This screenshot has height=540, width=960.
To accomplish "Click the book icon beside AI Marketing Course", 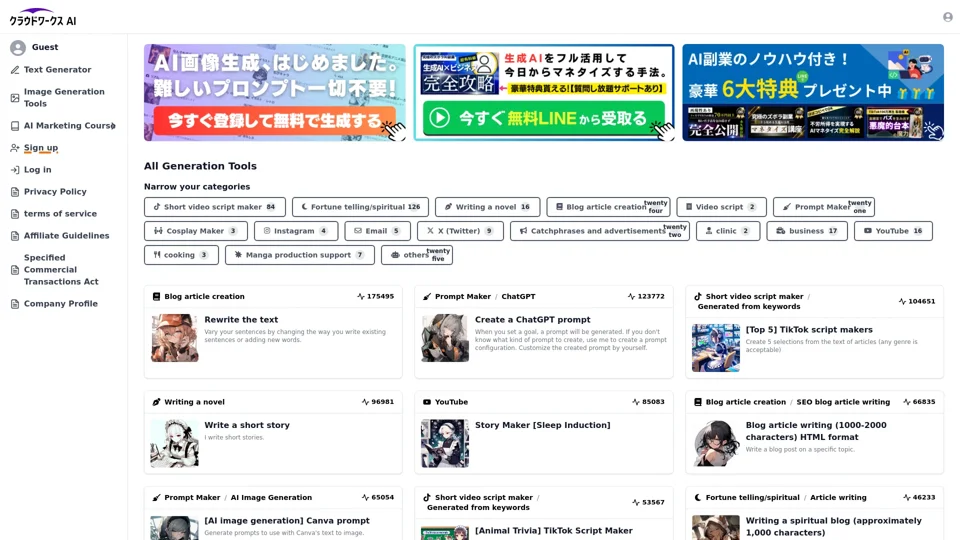I will click(15, 126).
